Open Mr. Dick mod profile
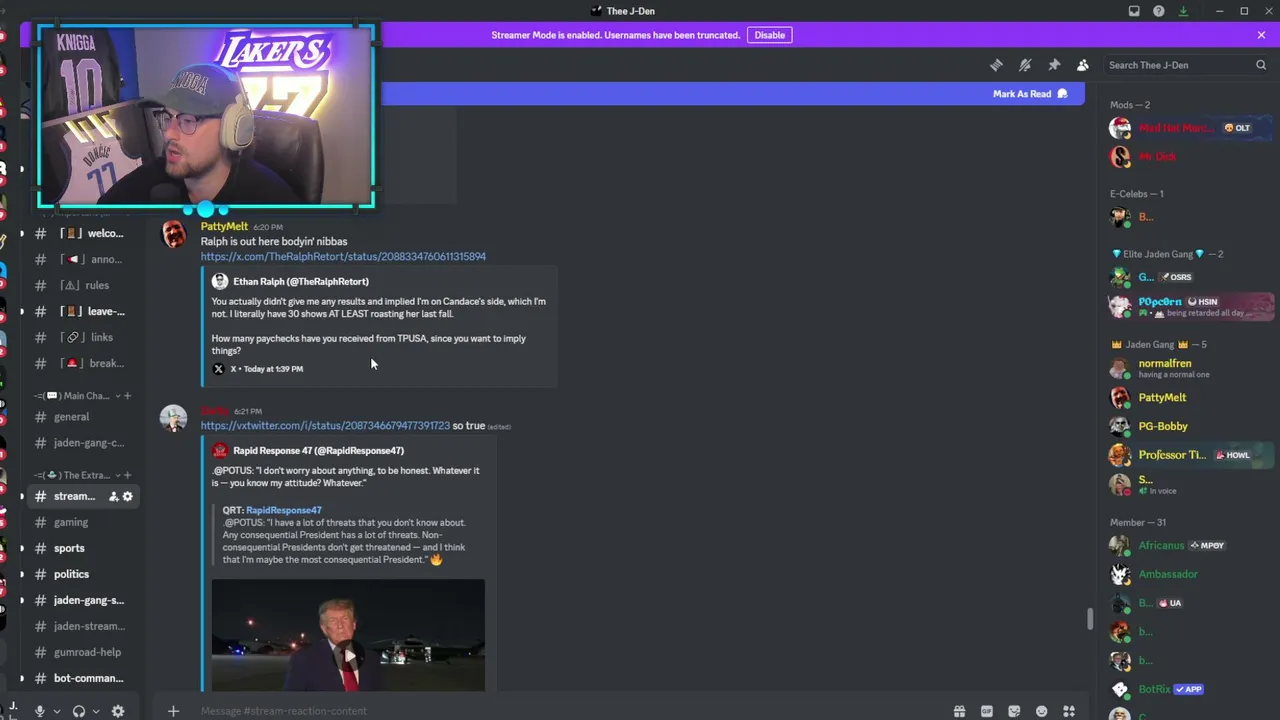This screenshot has height=720, width=1280. pos(1190,157)
